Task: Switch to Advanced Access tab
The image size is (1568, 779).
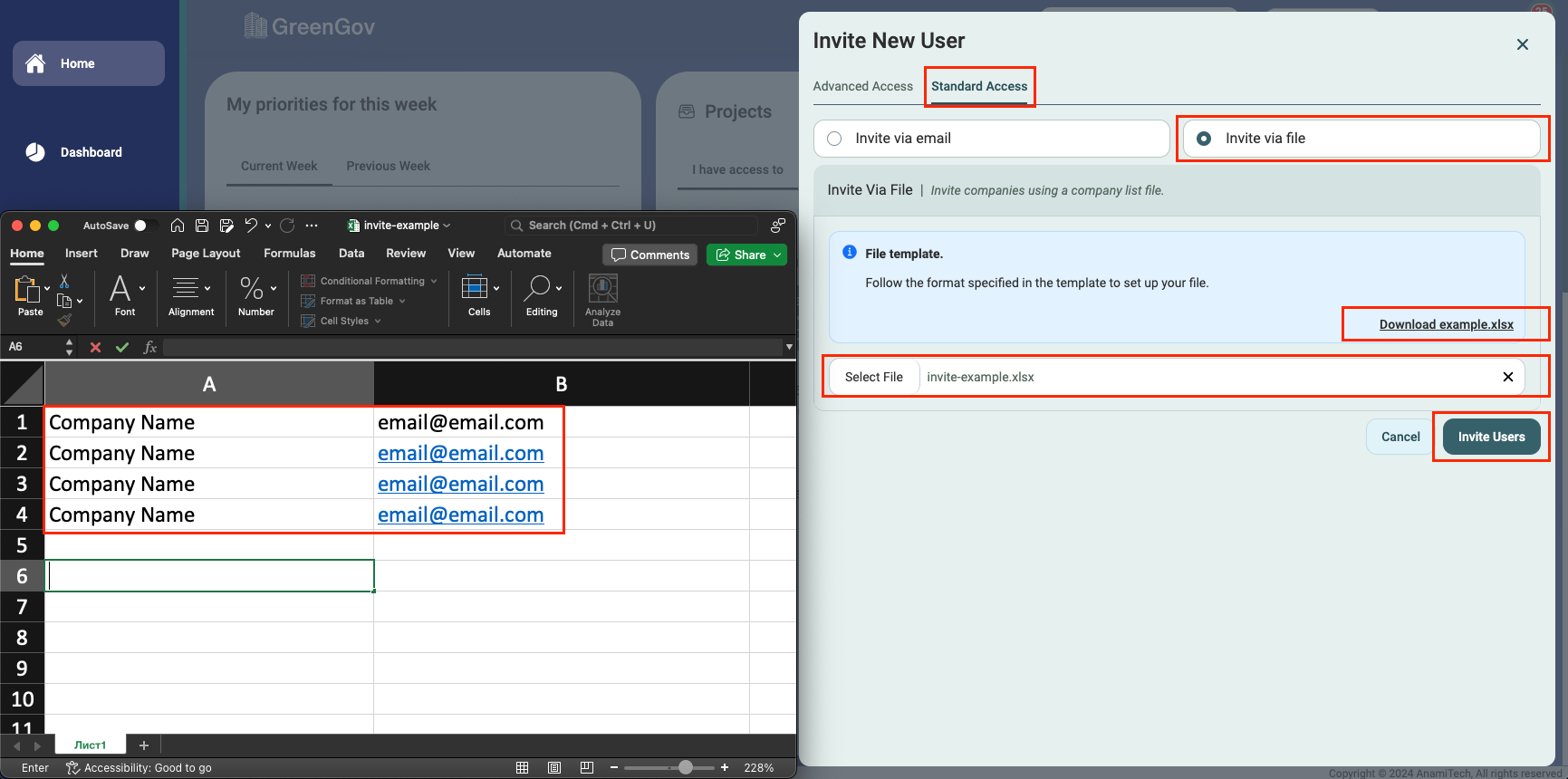Action: coord(863,86)
